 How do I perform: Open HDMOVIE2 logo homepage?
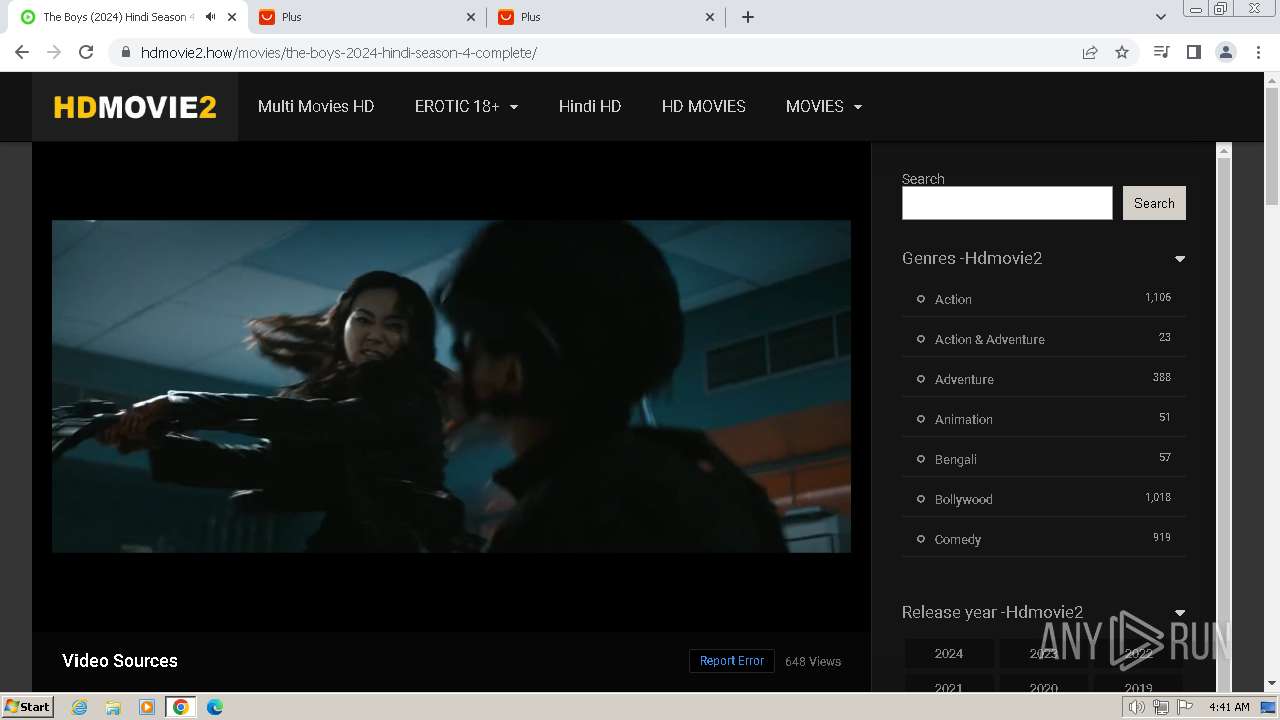[x=135, y=107]
